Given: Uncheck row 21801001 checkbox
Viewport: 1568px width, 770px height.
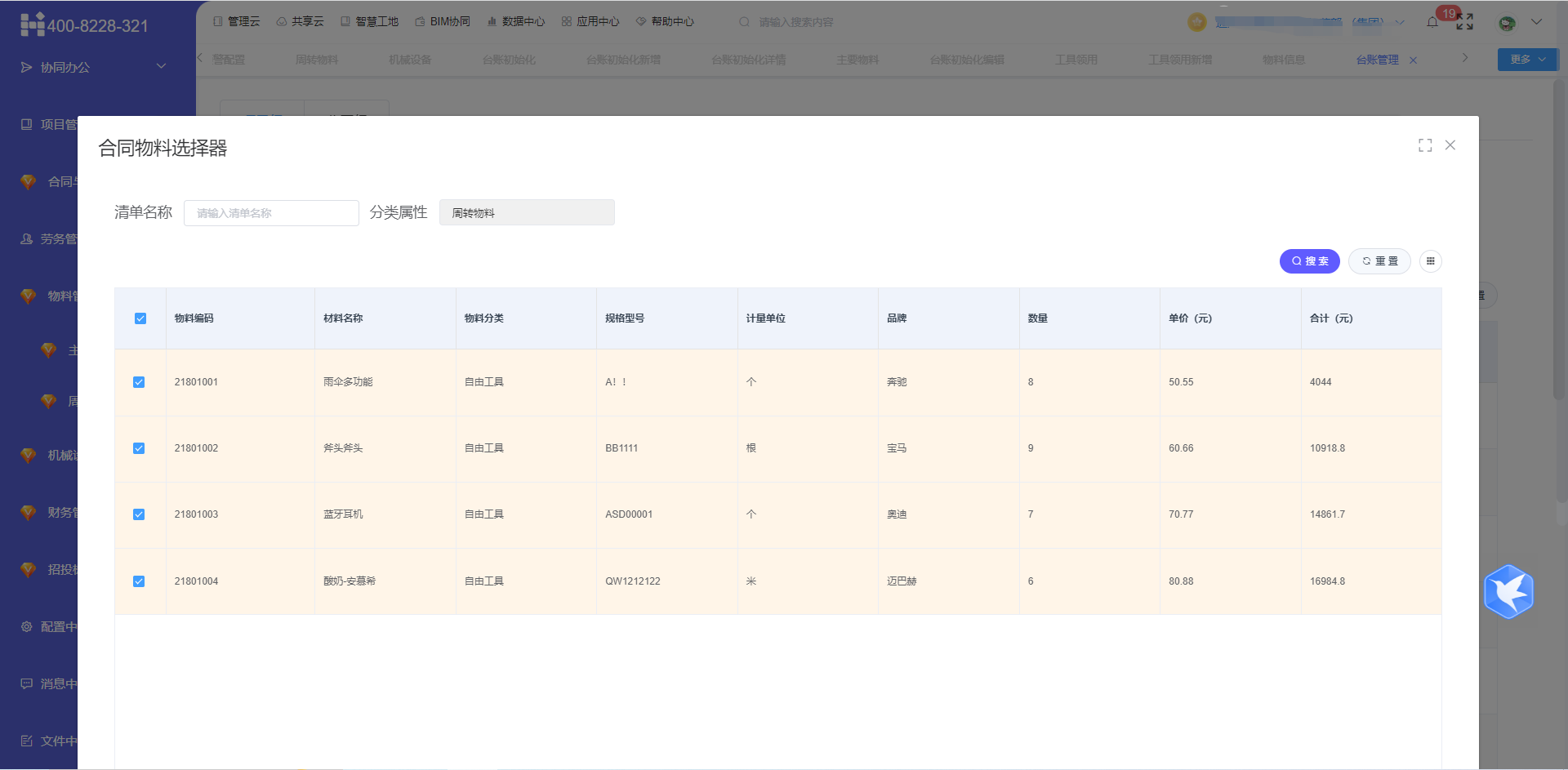Looking at the screenshot, I should click(139, 382).
